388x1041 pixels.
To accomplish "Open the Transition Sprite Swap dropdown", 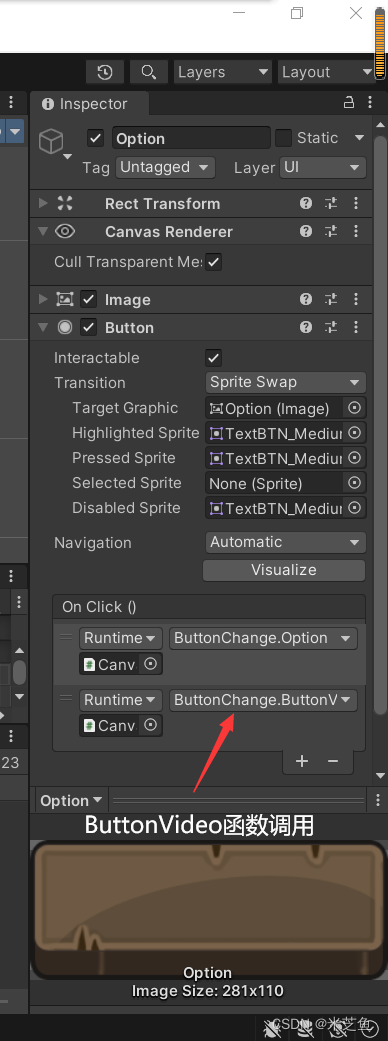I will click(x=286, y=382).
